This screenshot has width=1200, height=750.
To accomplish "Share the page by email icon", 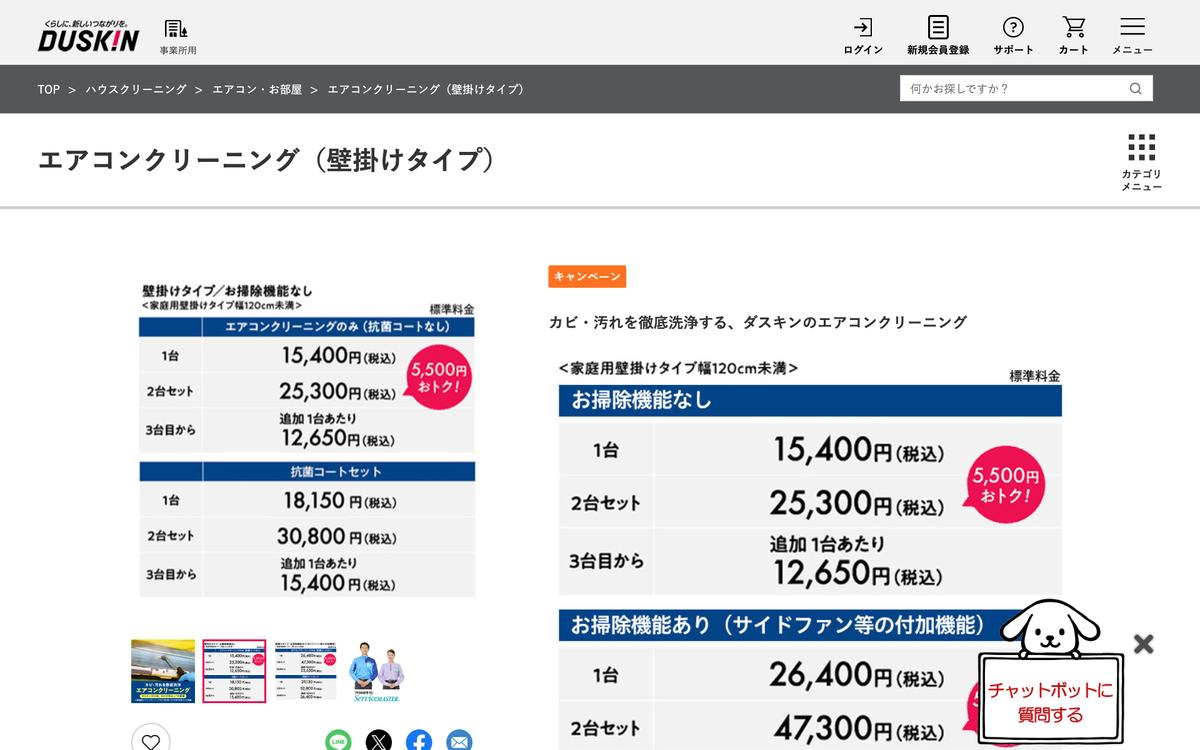I will coord(459,741).
